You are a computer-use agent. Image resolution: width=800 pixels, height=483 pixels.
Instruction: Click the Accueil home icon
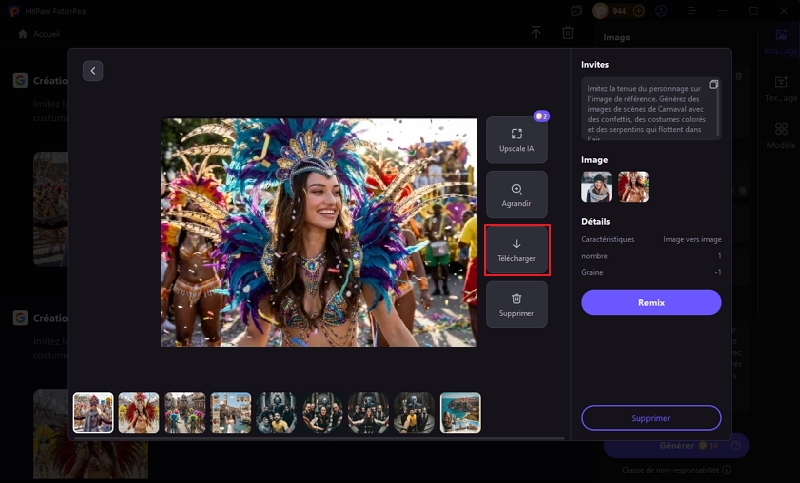point(22,34)
